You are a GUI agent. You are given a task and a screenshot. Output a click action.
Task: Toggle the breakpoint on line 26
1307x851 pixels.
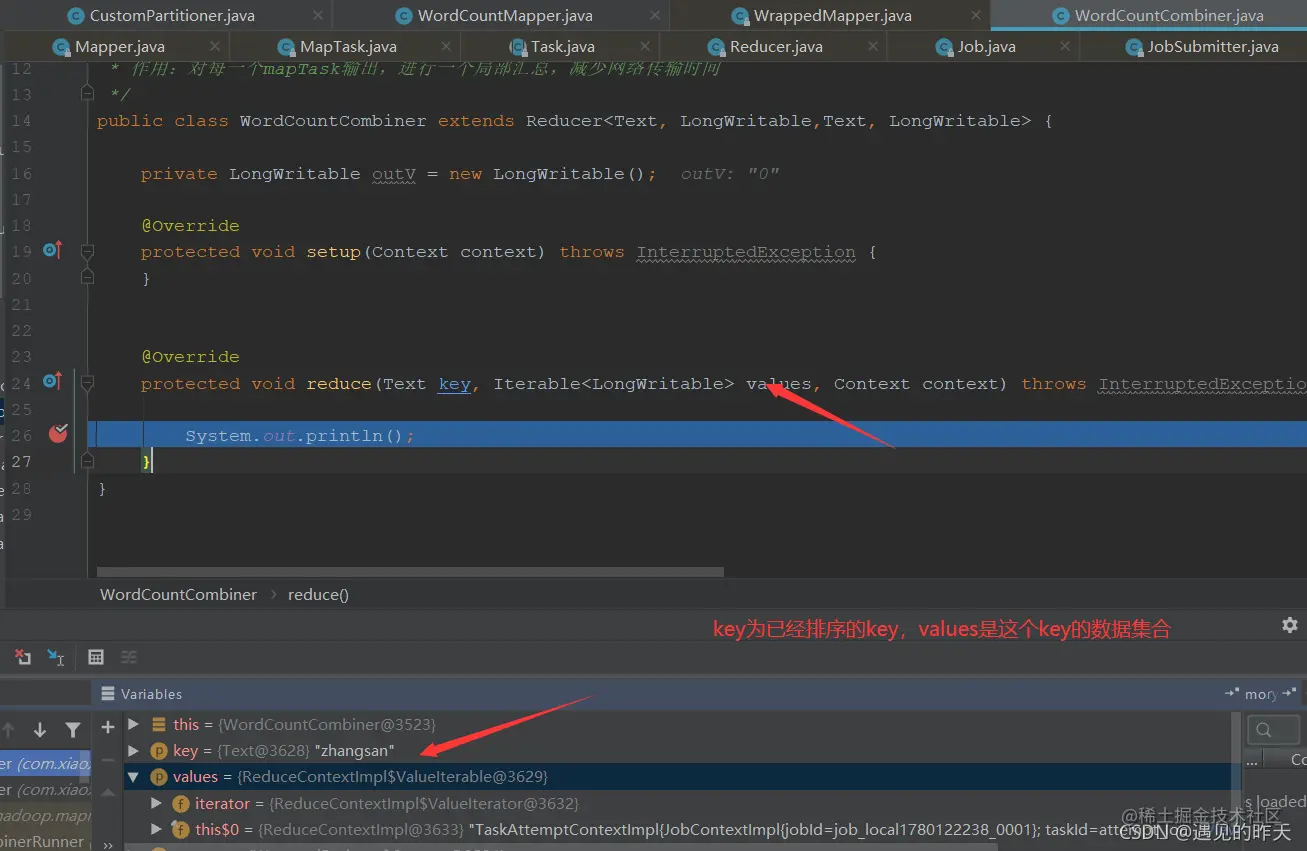coord(58,434)
